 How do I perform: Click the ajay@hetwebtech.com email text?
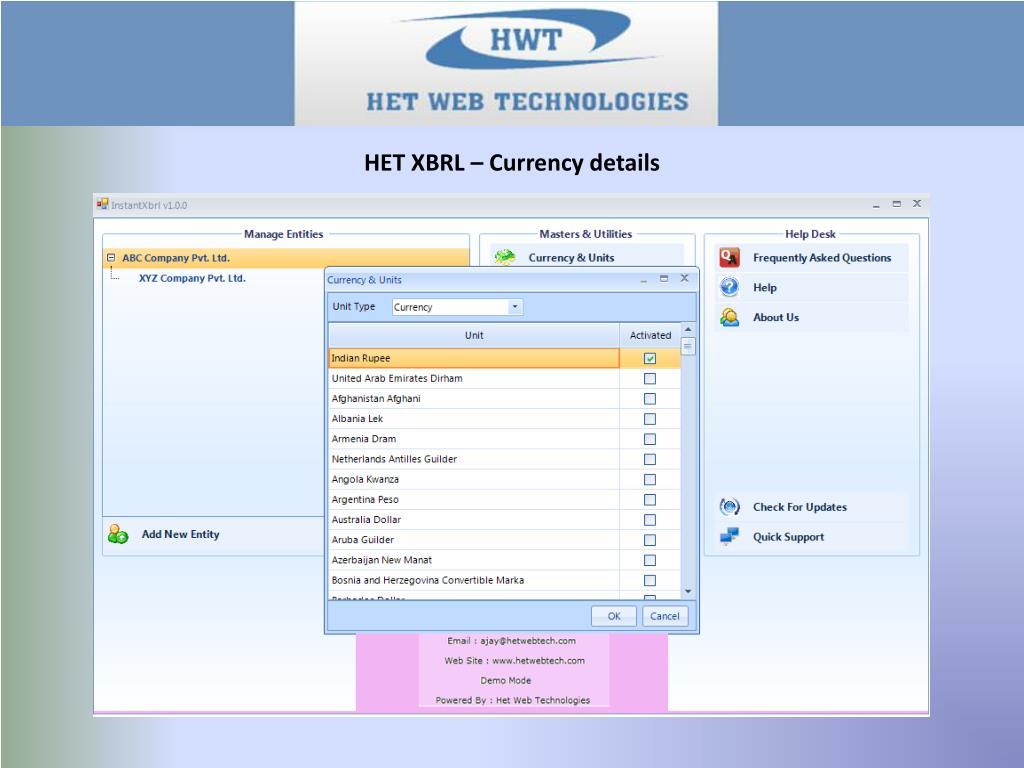coord(528,641)
